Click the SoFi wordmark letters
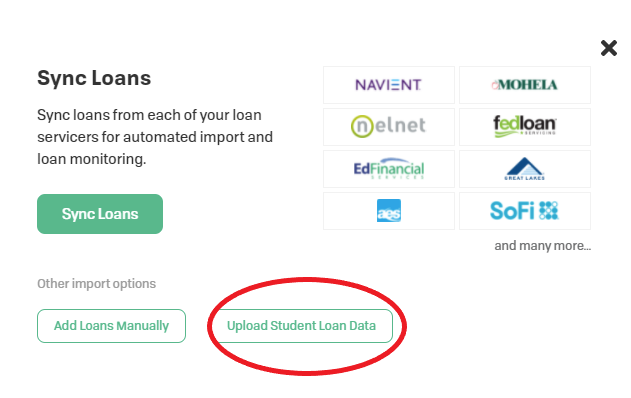 click(x=512, y=210)
